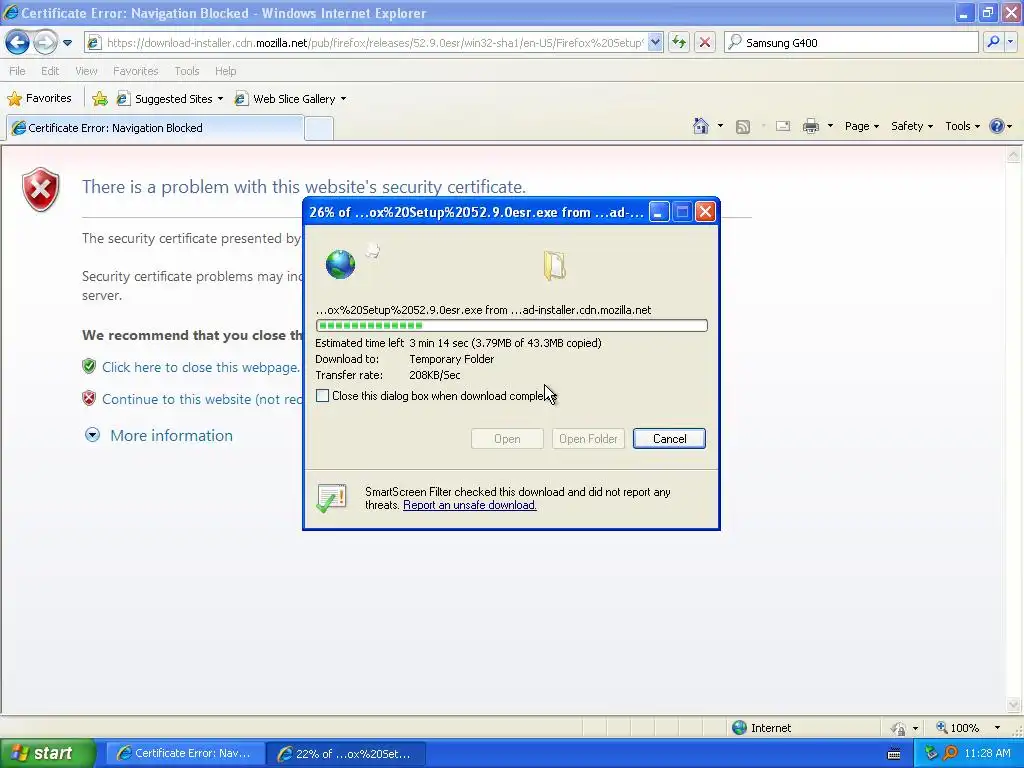Click the search magnifier button

click(993, 42)
